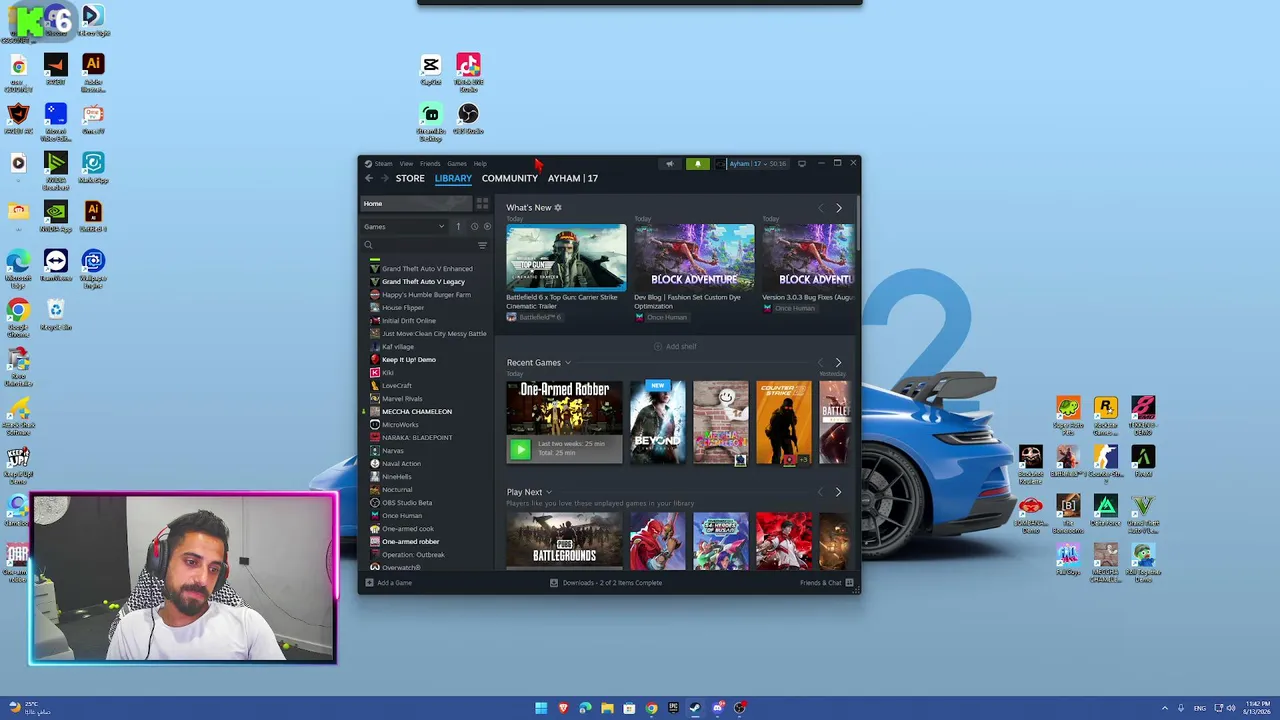The width and height of the screenshot is (1280, 720).
Task: Go to the STORE tab
Action: click(410, 178)
